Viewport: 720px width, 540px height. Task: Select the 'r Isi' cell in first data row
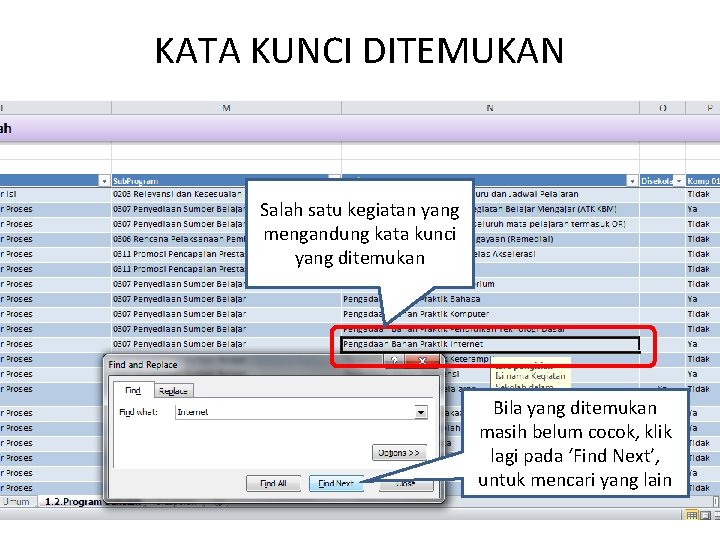(x=55, y=194)
